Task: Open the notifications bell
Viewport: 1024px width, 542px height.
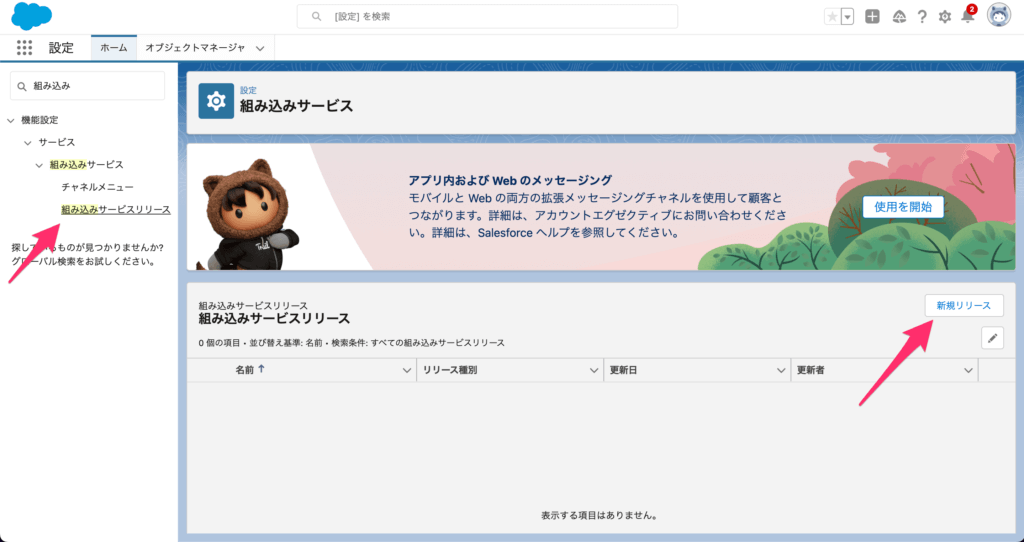Action: pyautogui.click(x=968, y=16)
